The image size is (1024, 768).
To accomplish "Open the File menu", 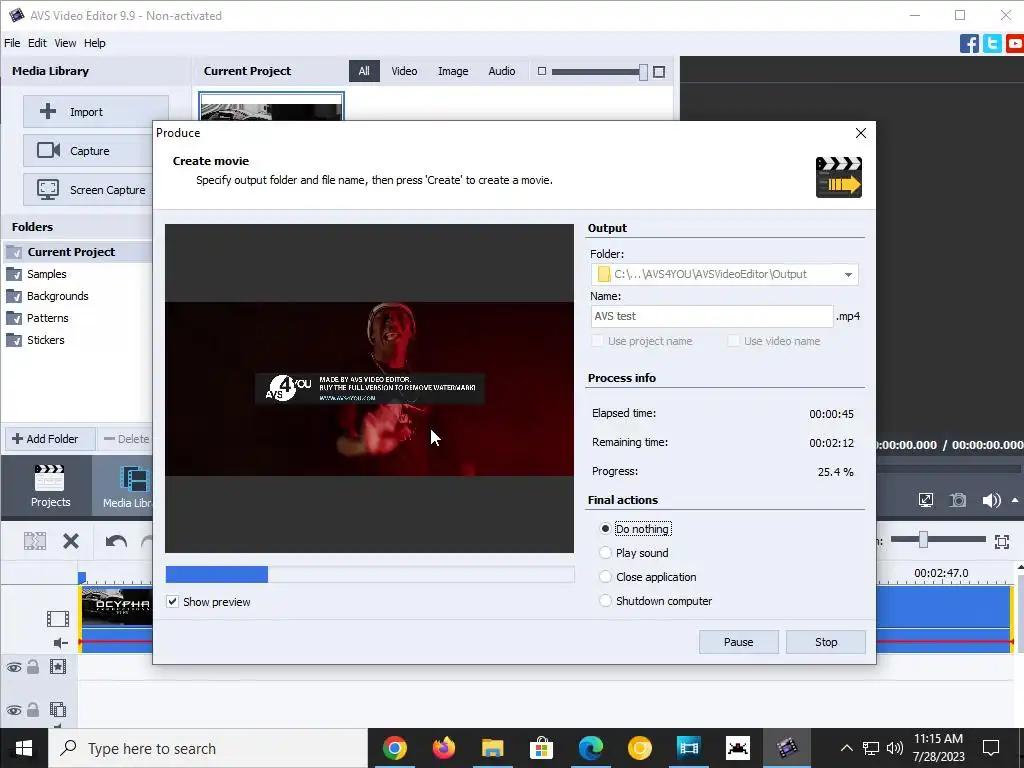I will point(12,43).
